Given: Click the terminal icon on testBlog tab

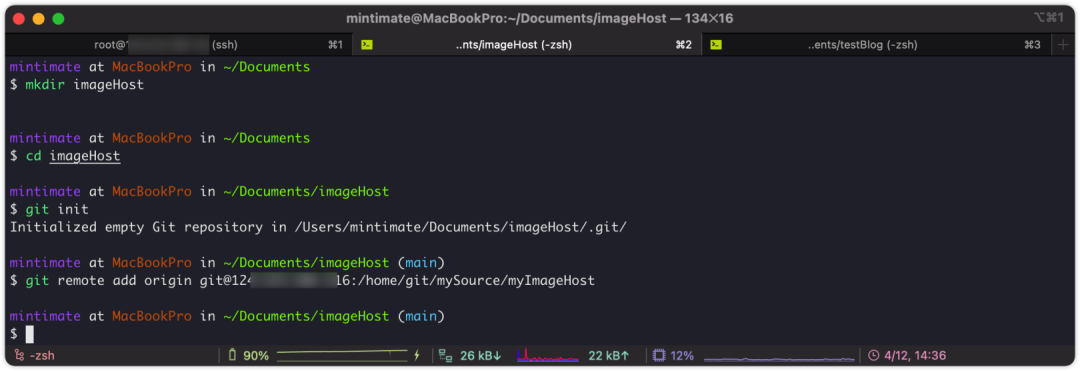Looking at the screenshot, I should coord(716,45).
